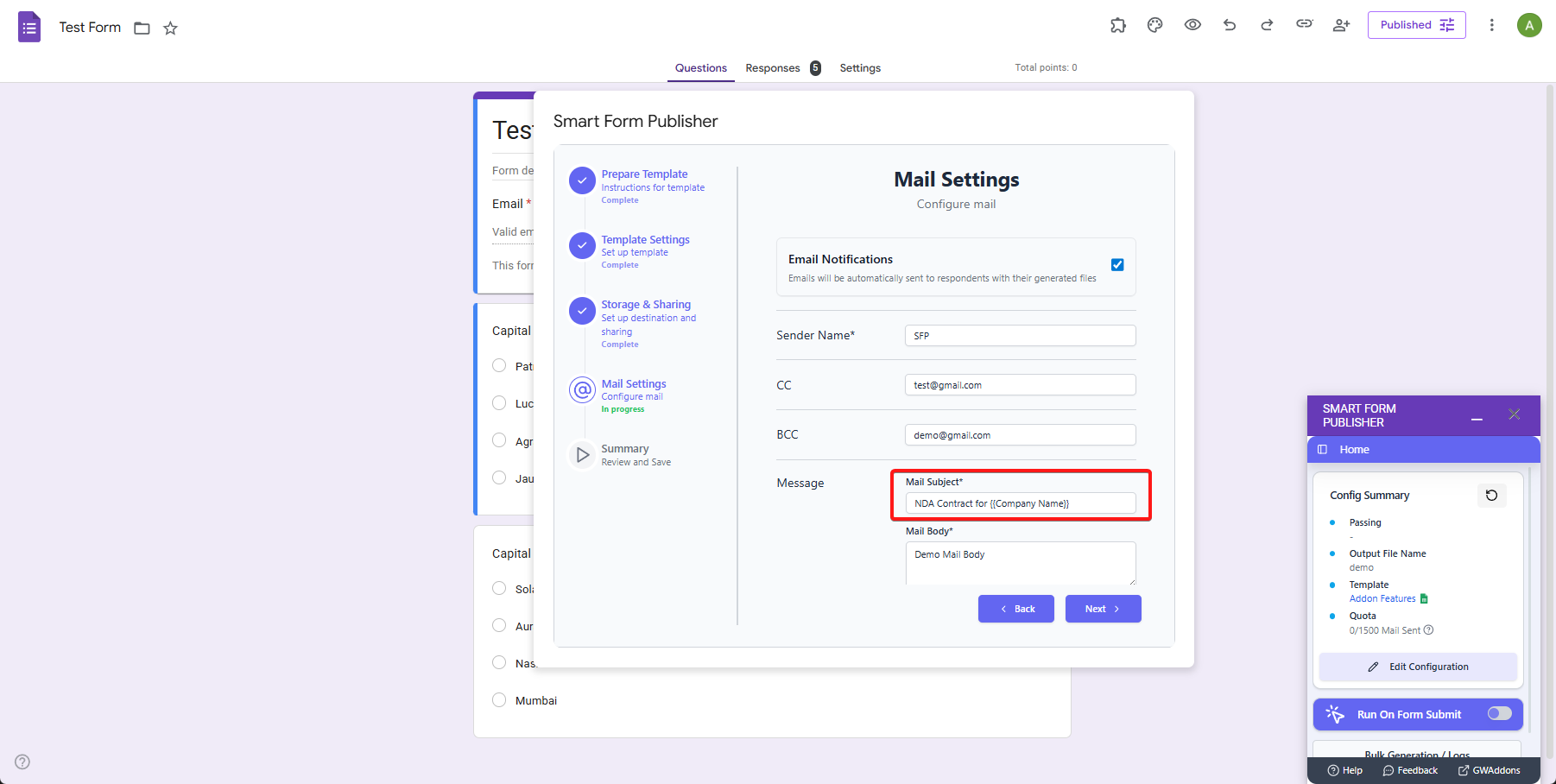Image resolution: width=1556 pixels, height=784 pixels.
Task: Select the Mumbai radio option
Action: (x=499, y=700)
